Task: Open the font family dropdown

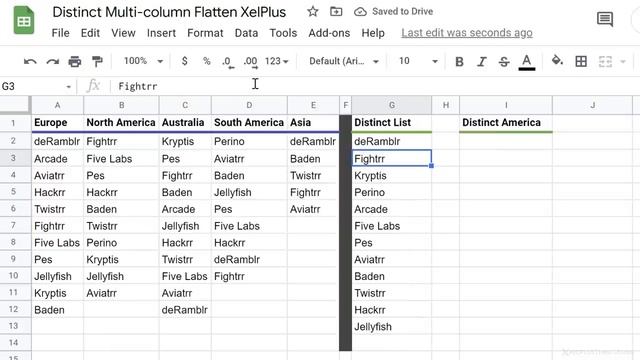Action: [x=344, y=61]
